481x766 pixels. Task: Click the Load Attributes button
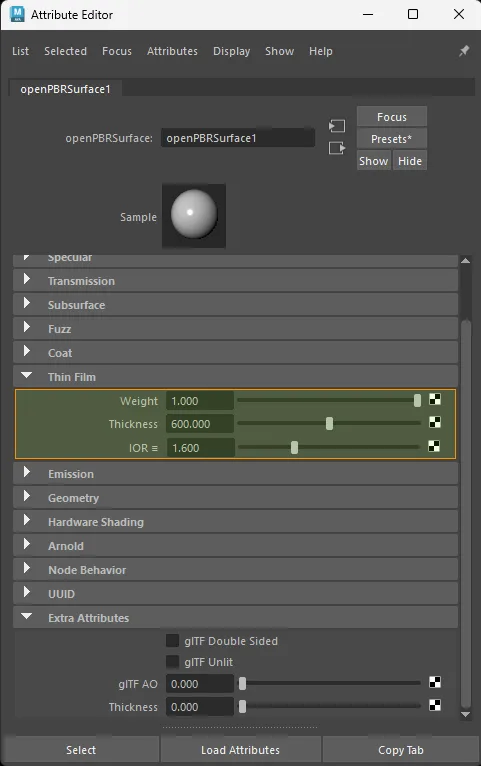[241, 750]
